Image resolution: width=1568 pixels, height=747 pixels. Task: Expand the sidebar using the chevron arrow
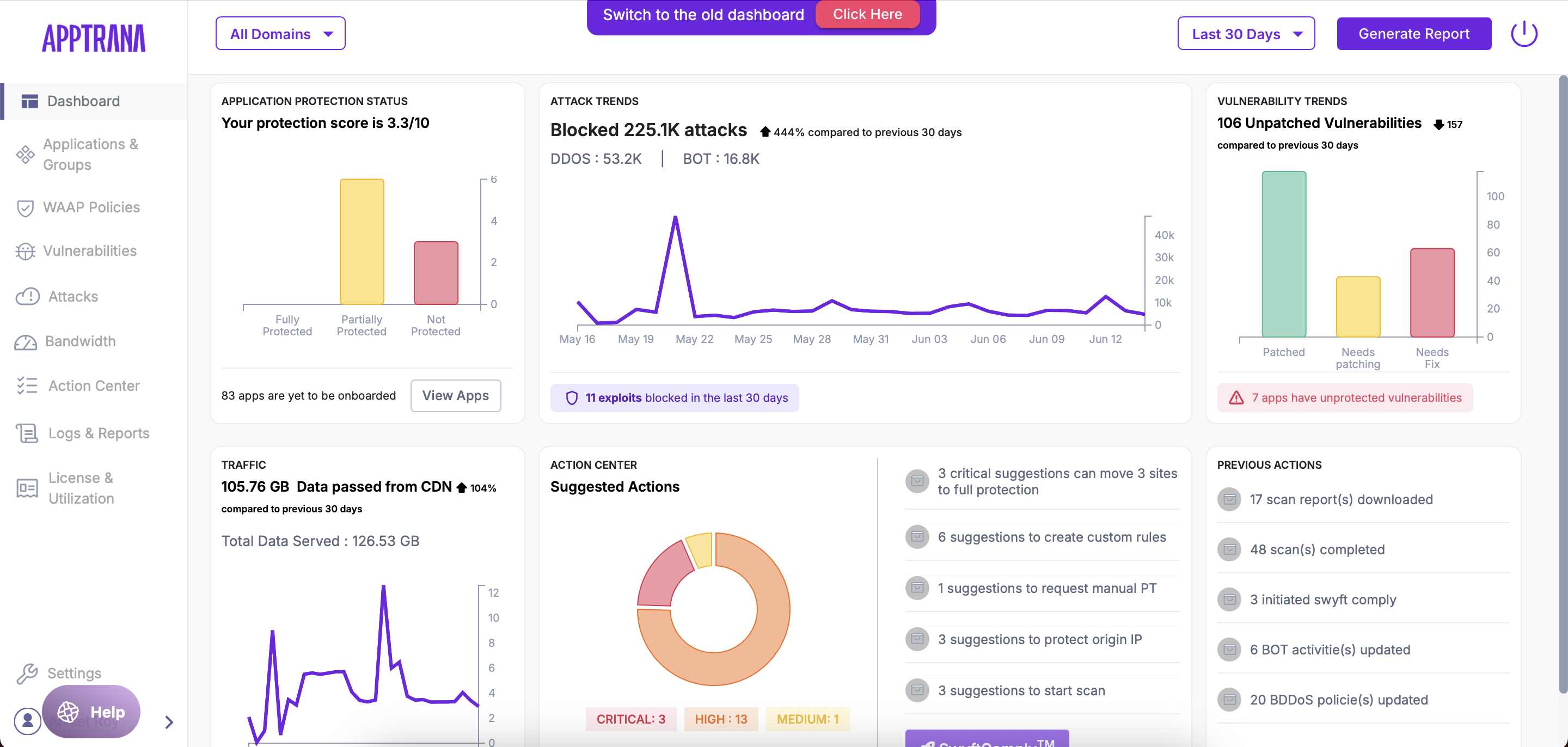point(169,722)
